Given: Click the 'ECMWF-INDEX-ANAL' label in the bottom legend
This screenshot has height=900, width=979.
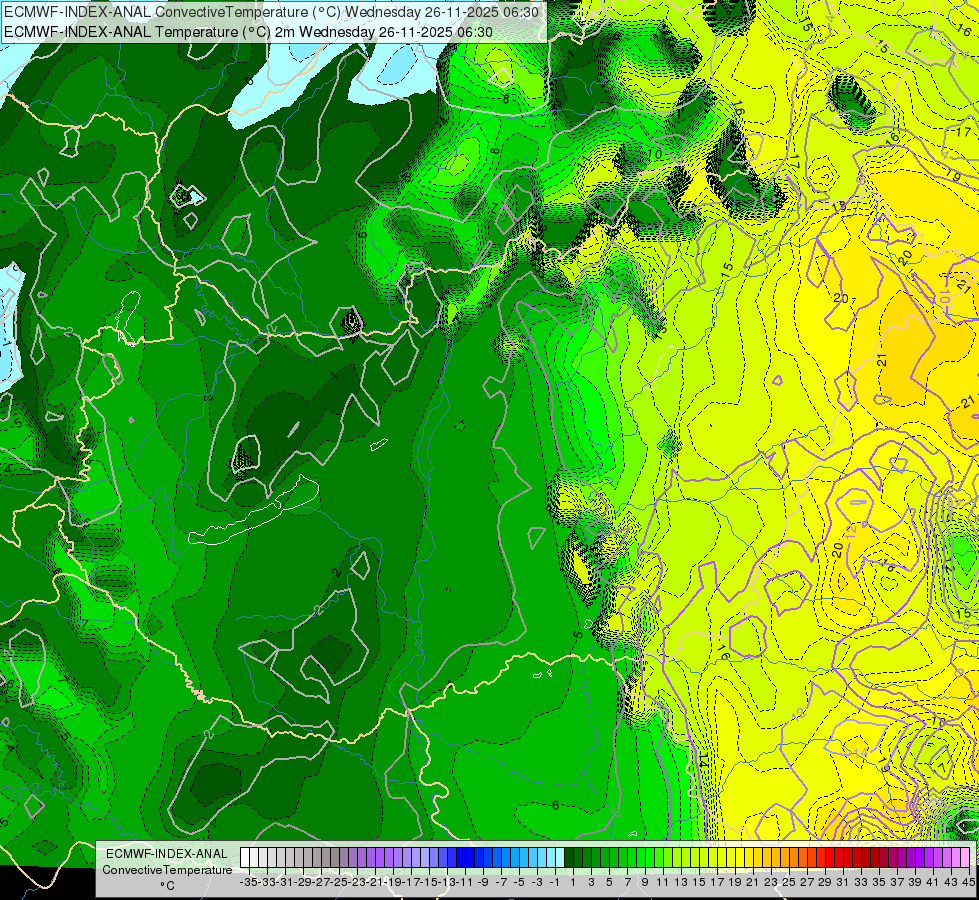Looking at the screenshot, I should 167,854.
